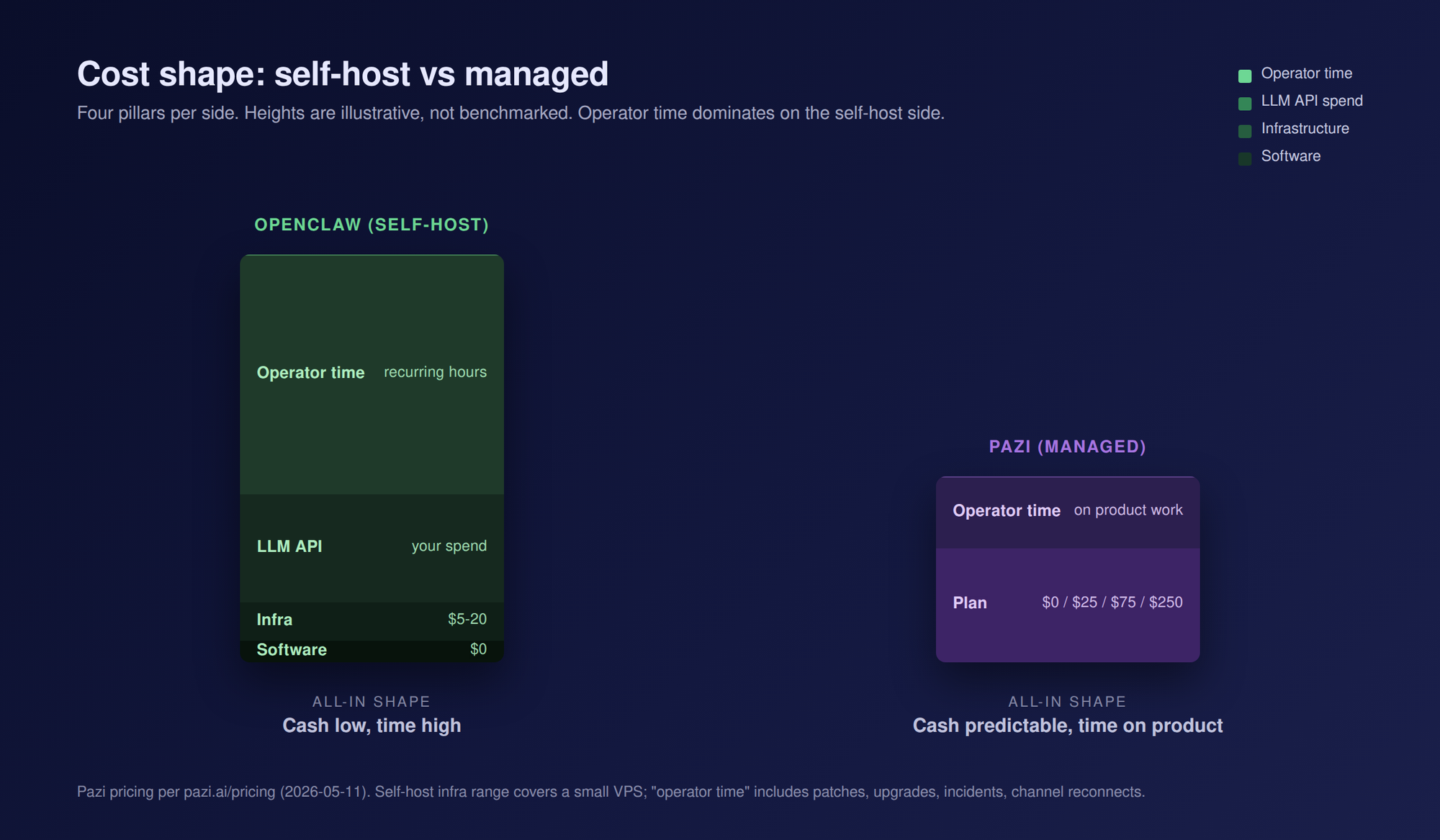The height and width of the screenshot is (840, 1440).
Task: Click the Infrastructure legend color swatch
Action: [x=1245, y=131]
